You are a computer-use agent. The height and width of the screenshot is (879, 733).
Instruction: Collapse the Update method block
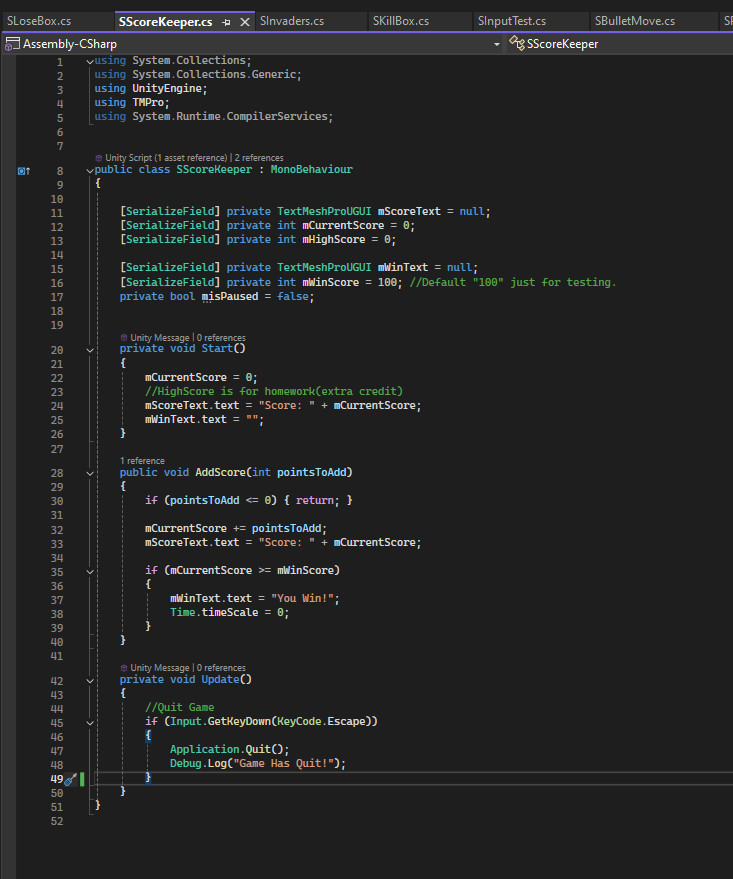(90, 681)
